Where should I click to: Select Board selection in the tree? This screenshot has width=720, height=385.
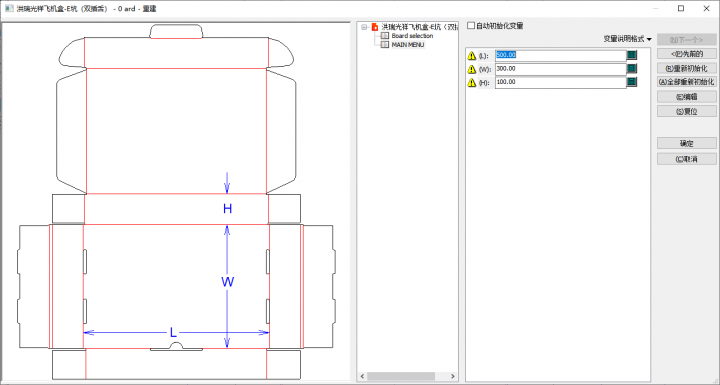tap(412, 36)
